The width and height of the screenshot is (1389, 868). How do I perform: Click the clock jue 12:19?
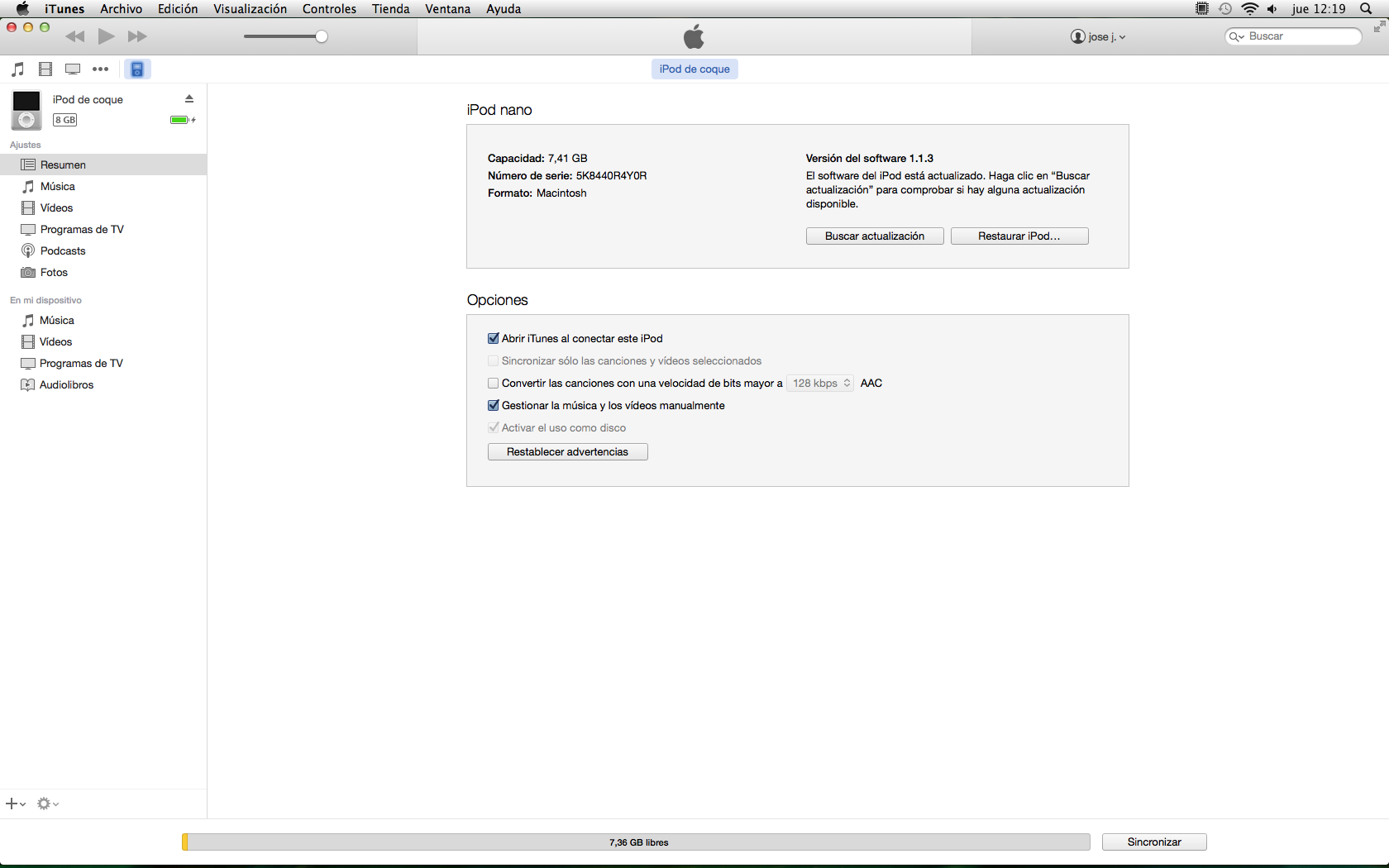1319,9
